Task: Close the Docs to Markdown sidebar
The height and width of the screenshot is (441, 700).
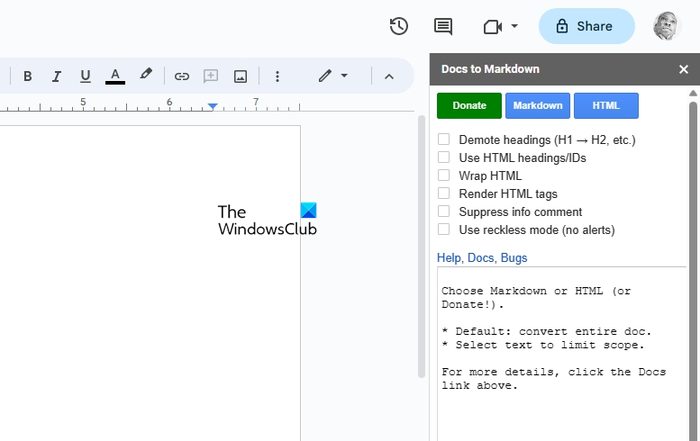Action: (683, 69)
